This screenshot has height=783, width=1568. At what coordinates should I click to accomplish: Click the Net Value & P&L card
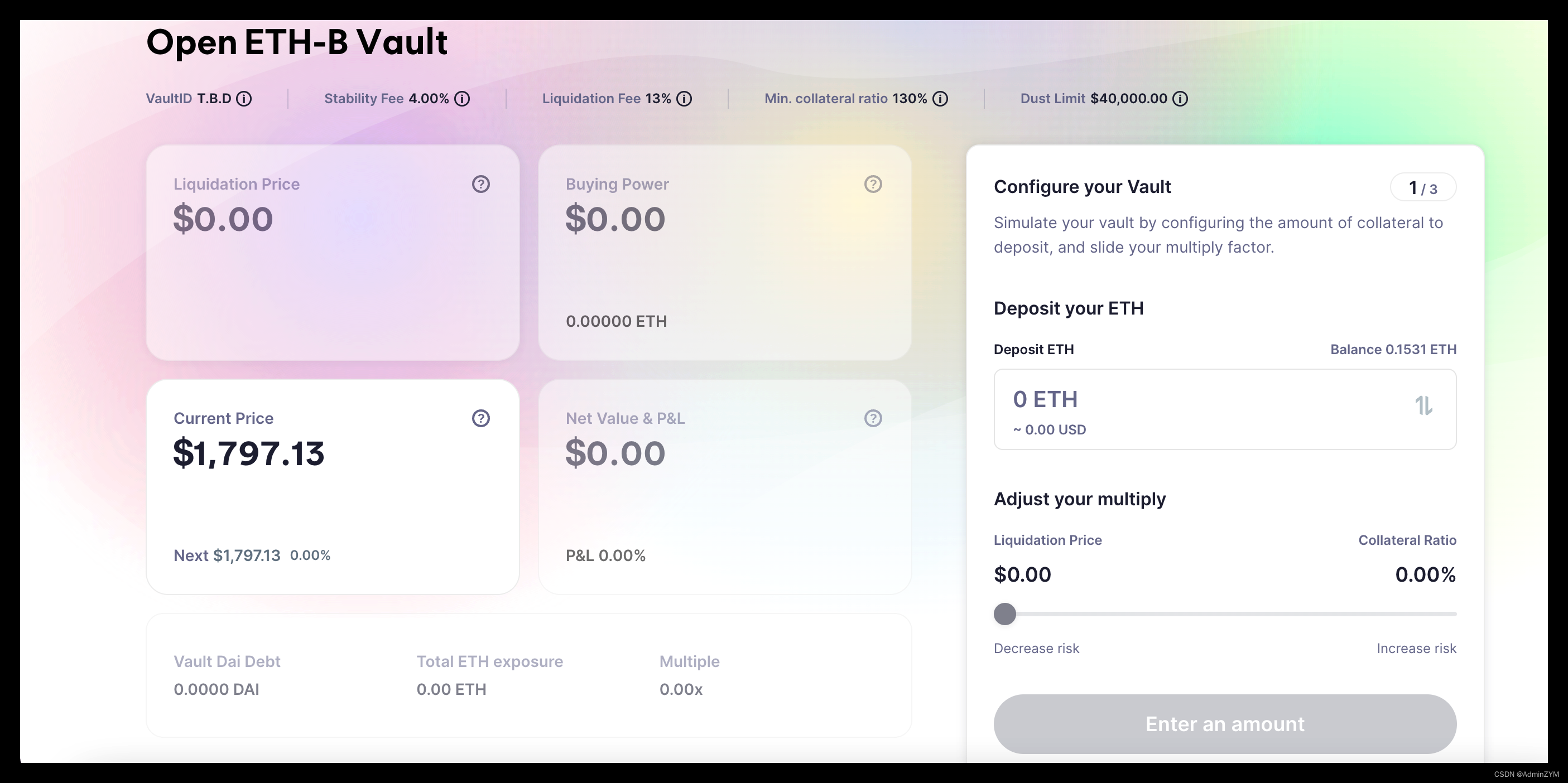pyautogui.click(x=724, y=499)
